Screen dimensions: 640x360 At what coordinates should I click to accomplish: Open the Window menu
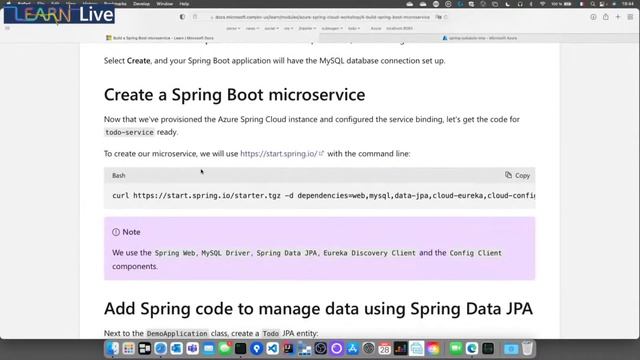click(164, 4)
